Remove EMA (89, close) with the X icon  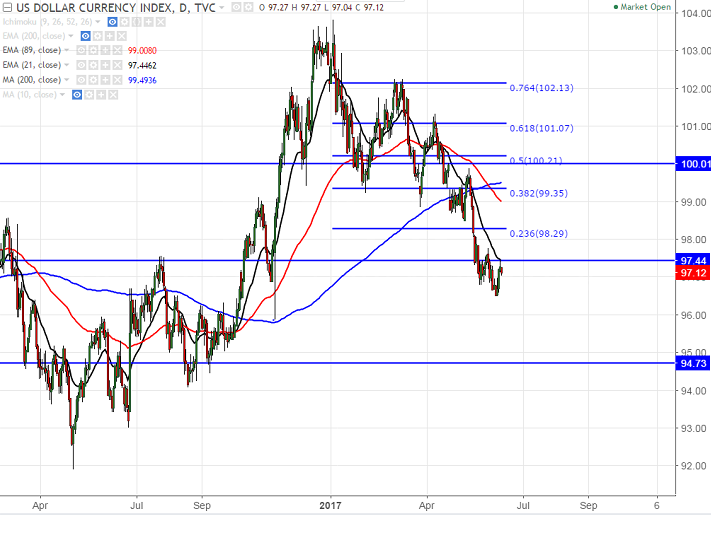click(117, 50)
